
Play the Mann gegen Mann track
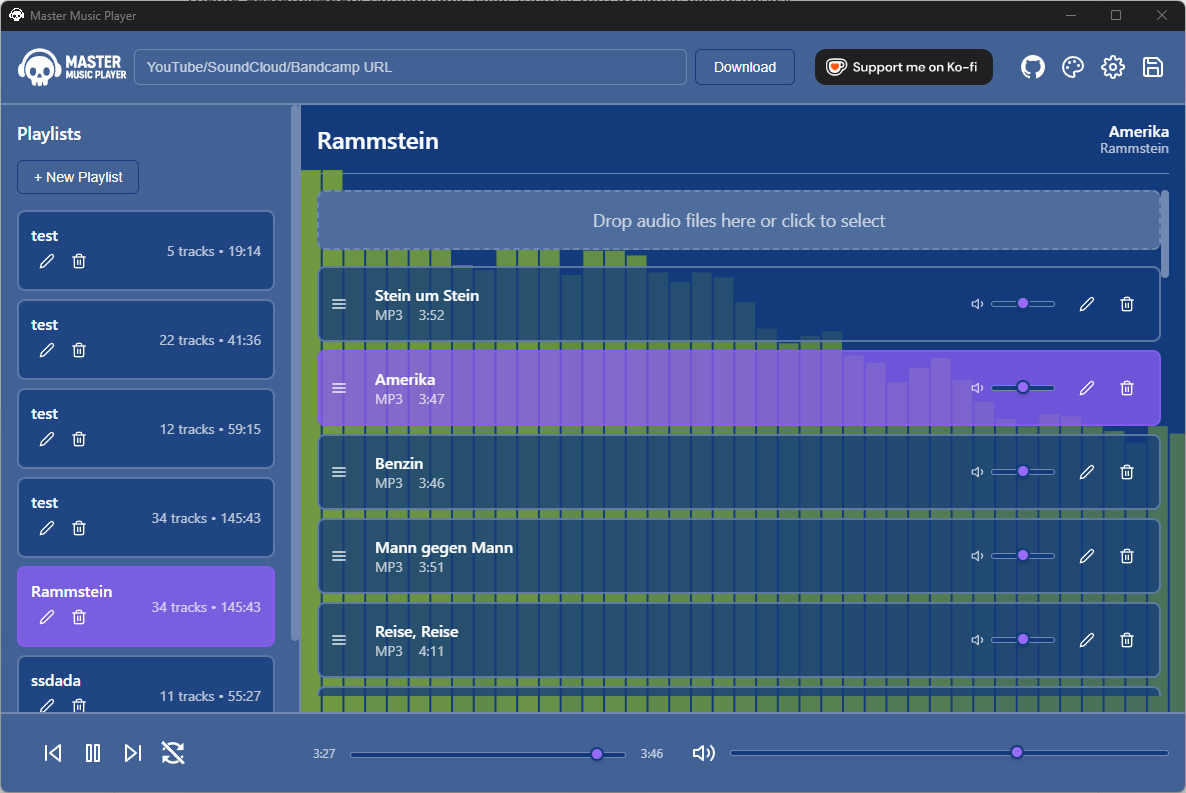tap(738, 556)
